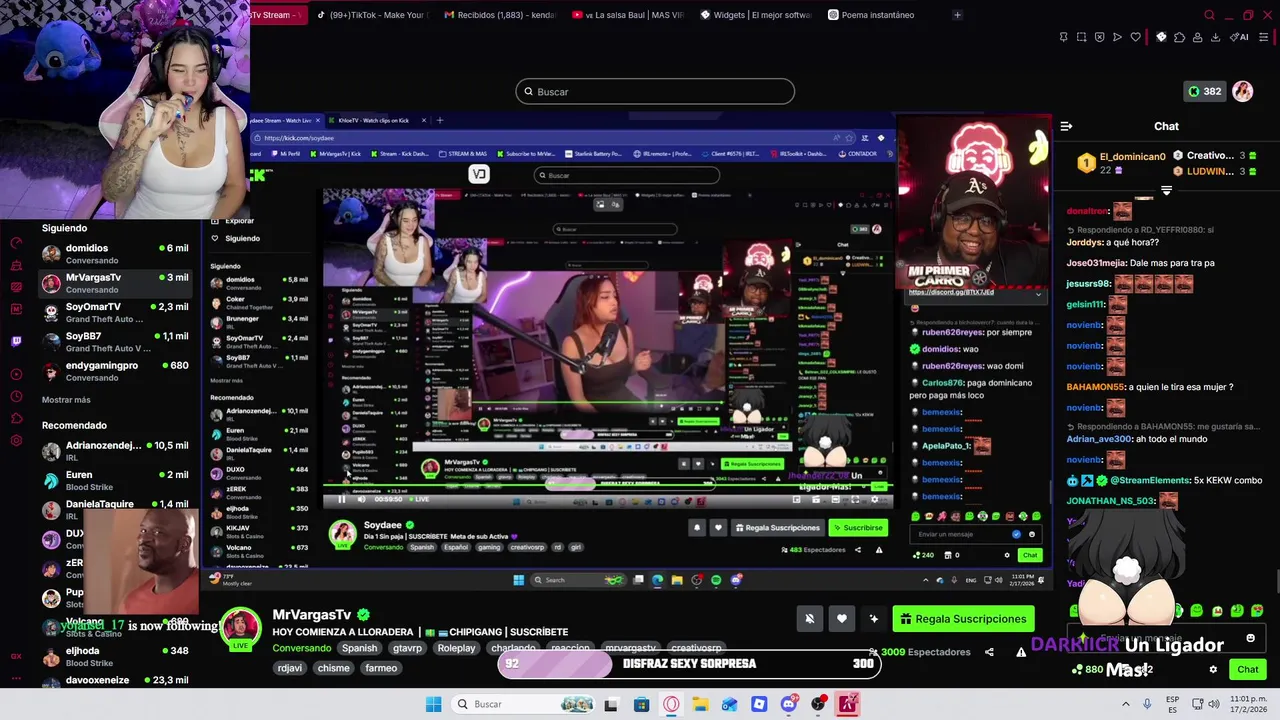
Task: Open Euren recommended channel
Action: click(114, 480)
